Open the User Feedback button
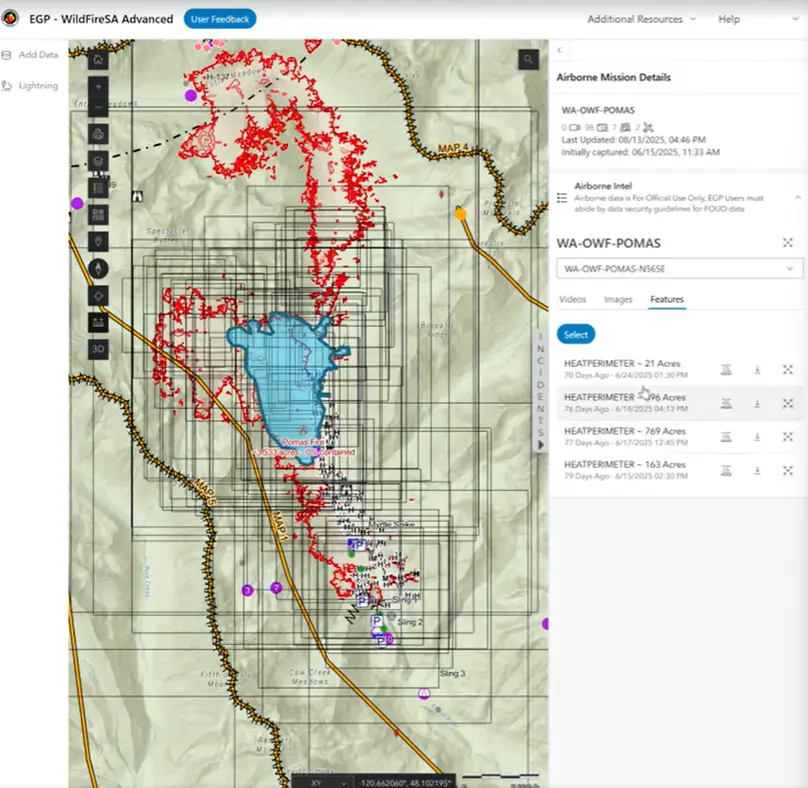This screenshot has height=788, width=808. point(220,19)
